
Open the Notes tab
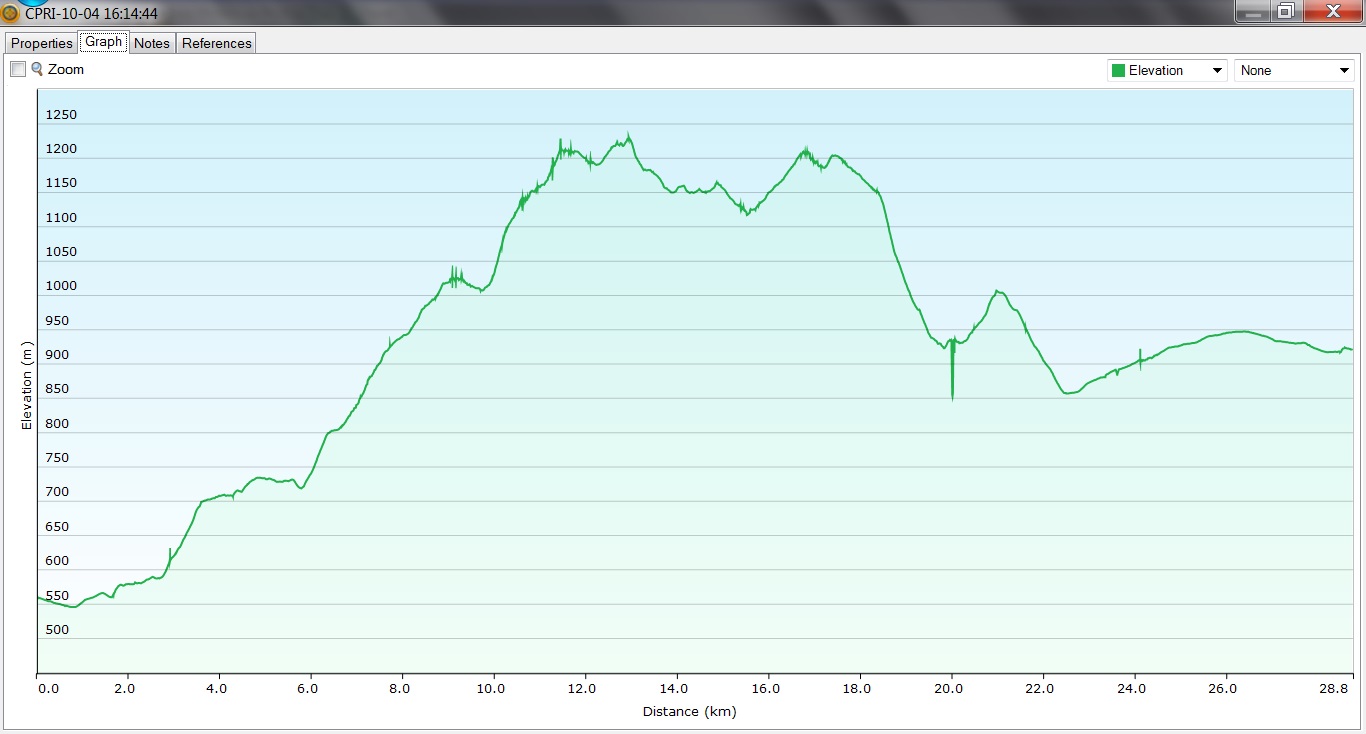click(x=152, y=43)
